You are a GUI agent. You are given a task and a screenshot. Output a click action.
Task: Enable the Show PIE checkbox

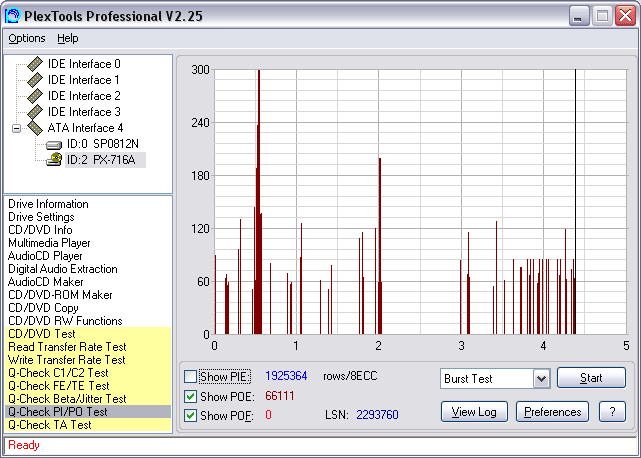point(190,376)
